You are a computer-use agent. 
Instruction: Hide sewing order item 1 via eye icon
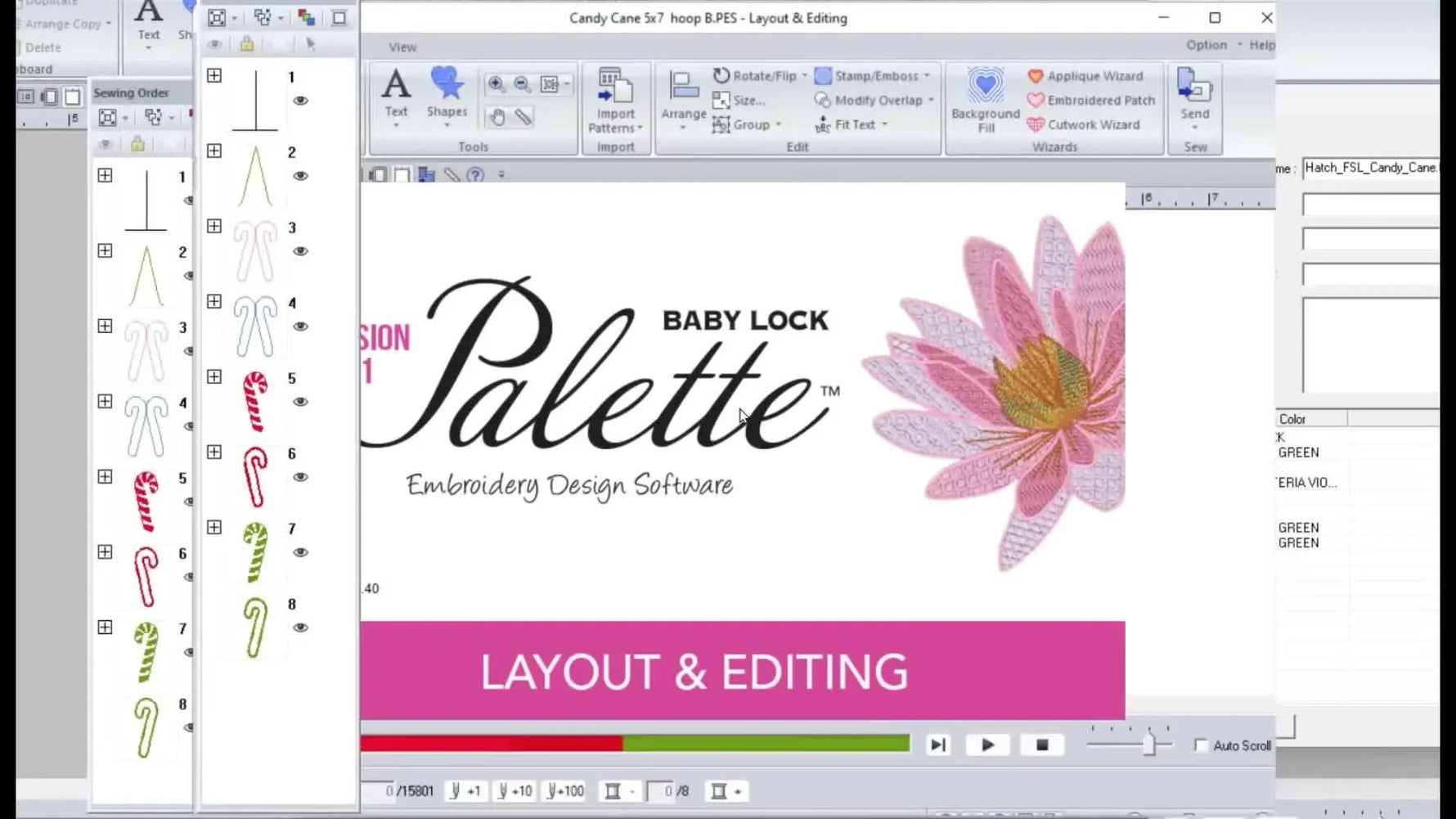(x=300, y=101)
